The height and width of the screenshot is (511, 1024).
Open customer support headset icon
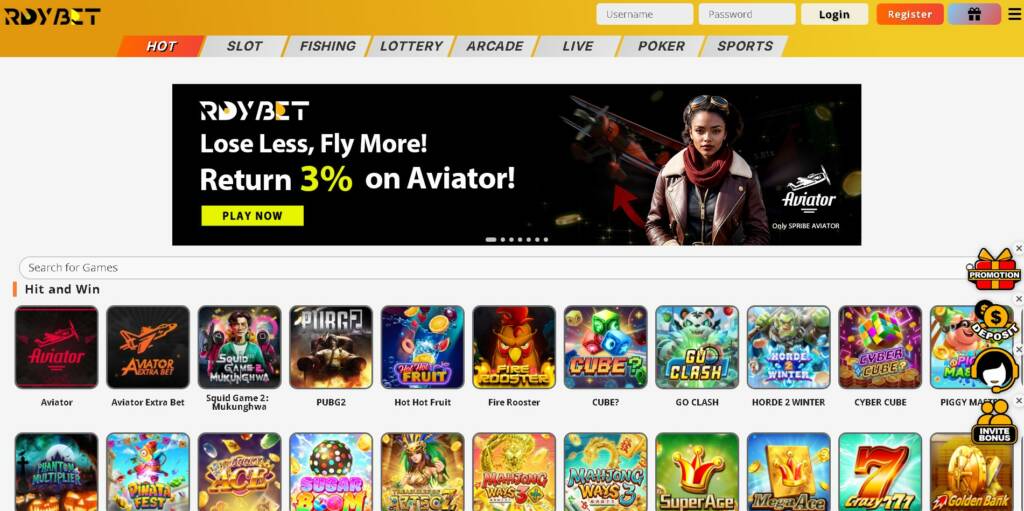tap(995, 369)
